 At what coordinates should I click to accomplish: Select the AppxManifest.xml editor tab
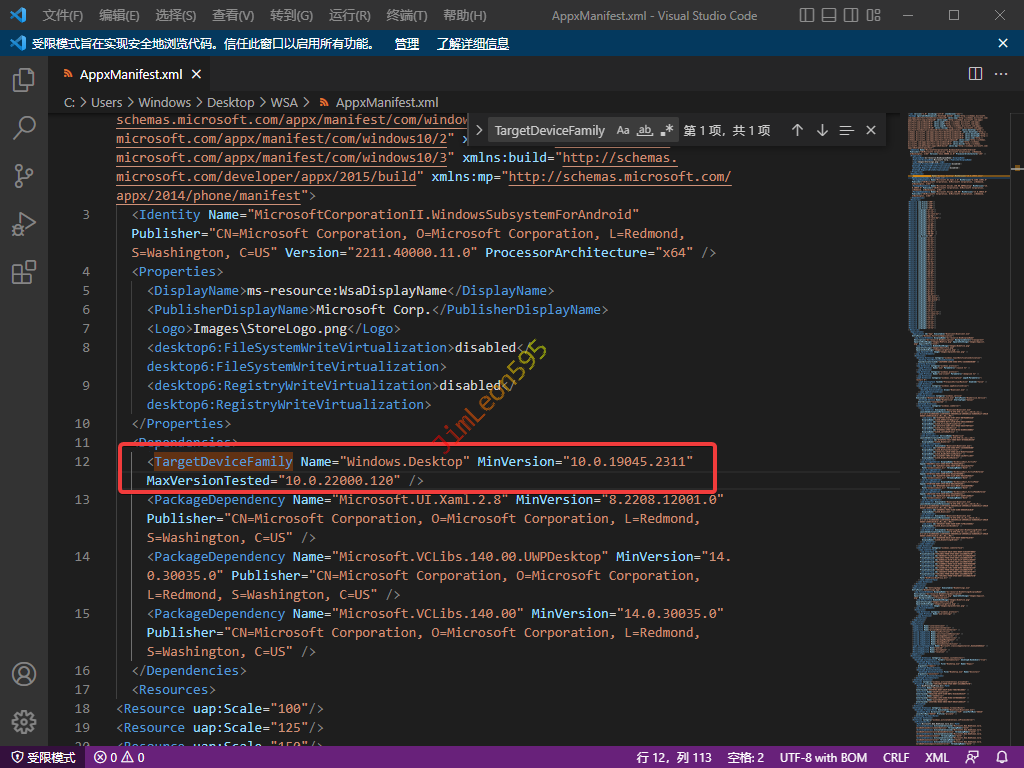coord(130,74)
